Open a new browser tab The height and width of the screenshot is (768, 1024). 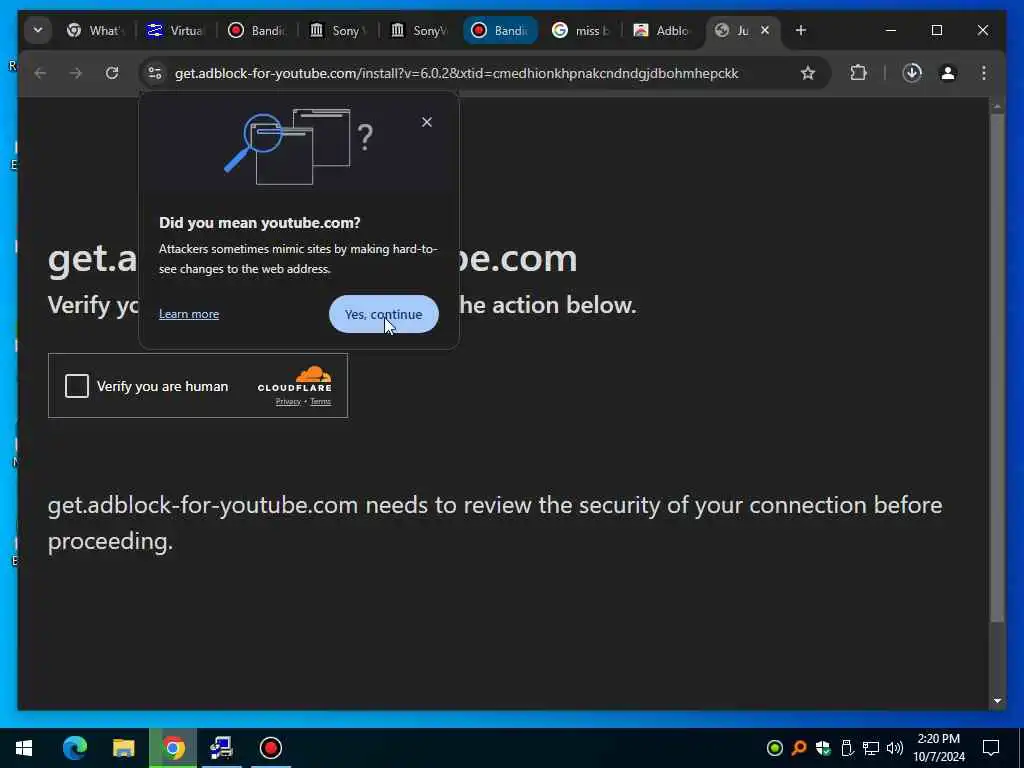pyautogui.click(x=801, y=31)
